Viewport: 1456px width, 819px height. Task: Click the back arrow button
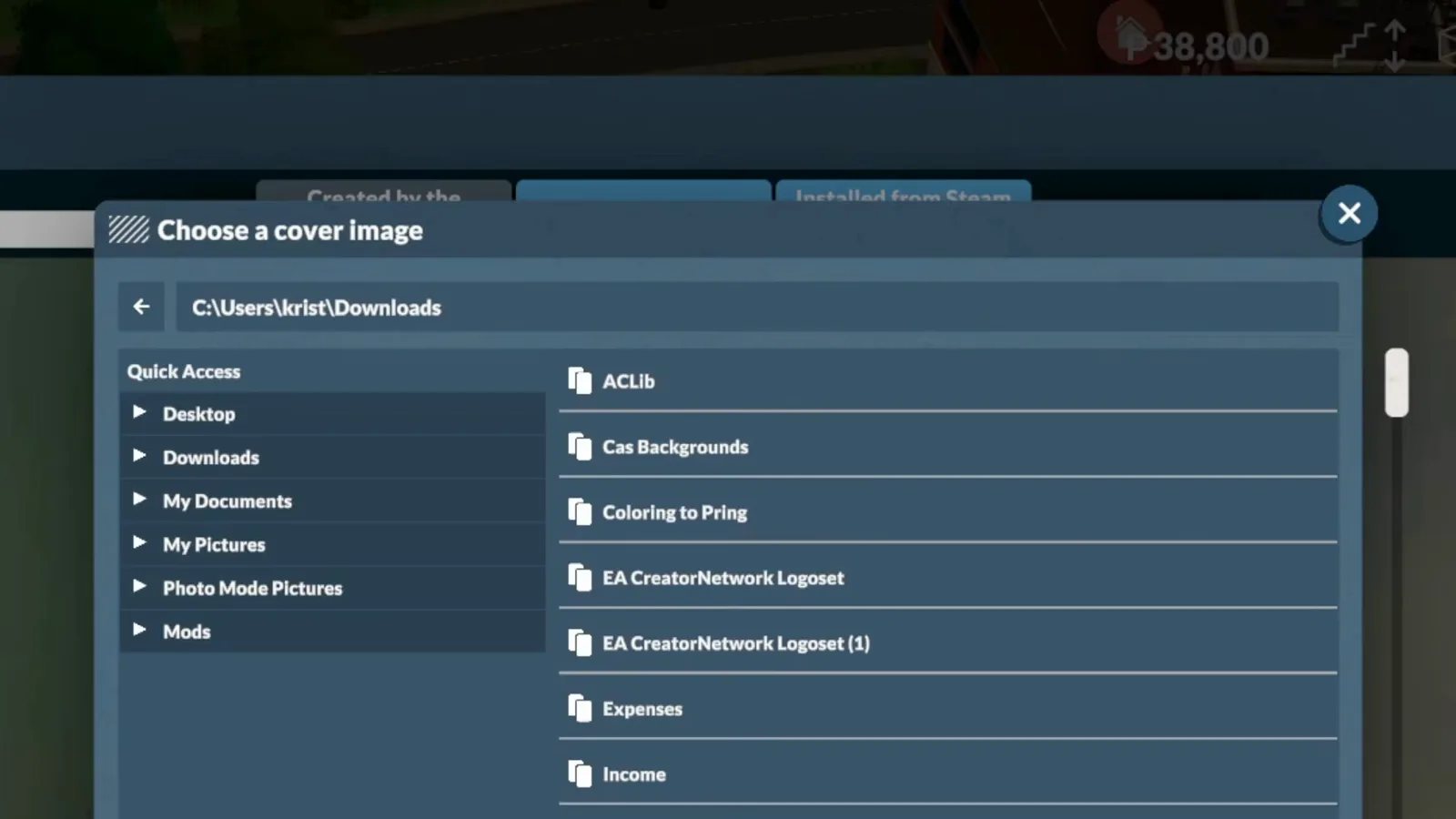pyautogui.click(x=141, y=307)
